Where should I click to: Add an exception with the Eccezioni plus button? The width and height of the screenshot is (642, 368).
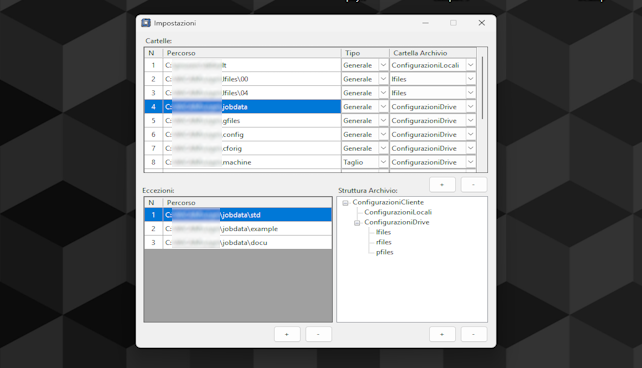(x=287, y=334)
